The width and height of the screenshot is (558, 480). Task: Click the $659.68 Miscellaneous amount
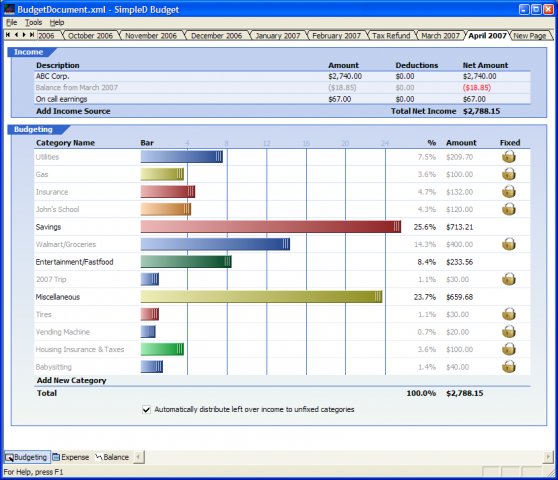click(x=460, y=297)
